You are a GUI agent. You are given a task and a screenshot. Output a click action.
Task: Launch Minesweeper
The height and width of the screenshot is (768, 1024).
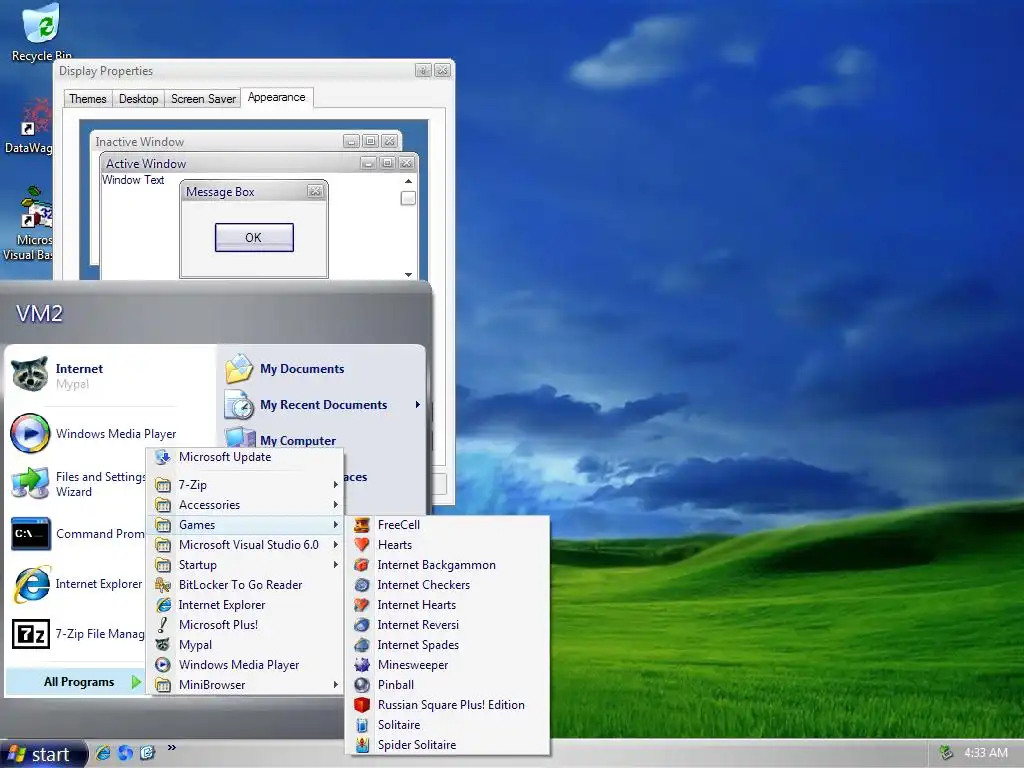(449, 665)
